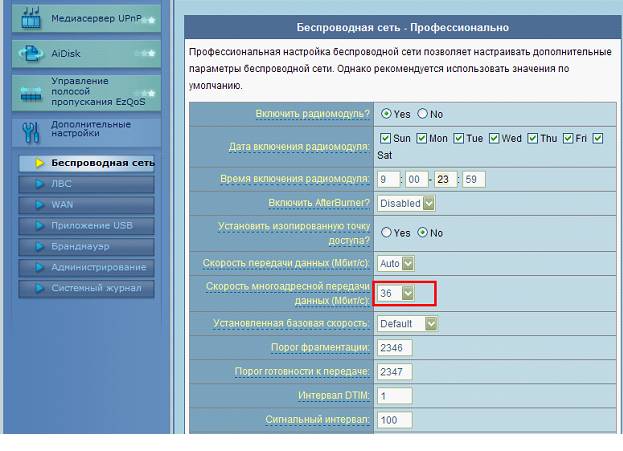Open Системный журнал page
This screenshot has width=623, height=451.
click(86, 288)
